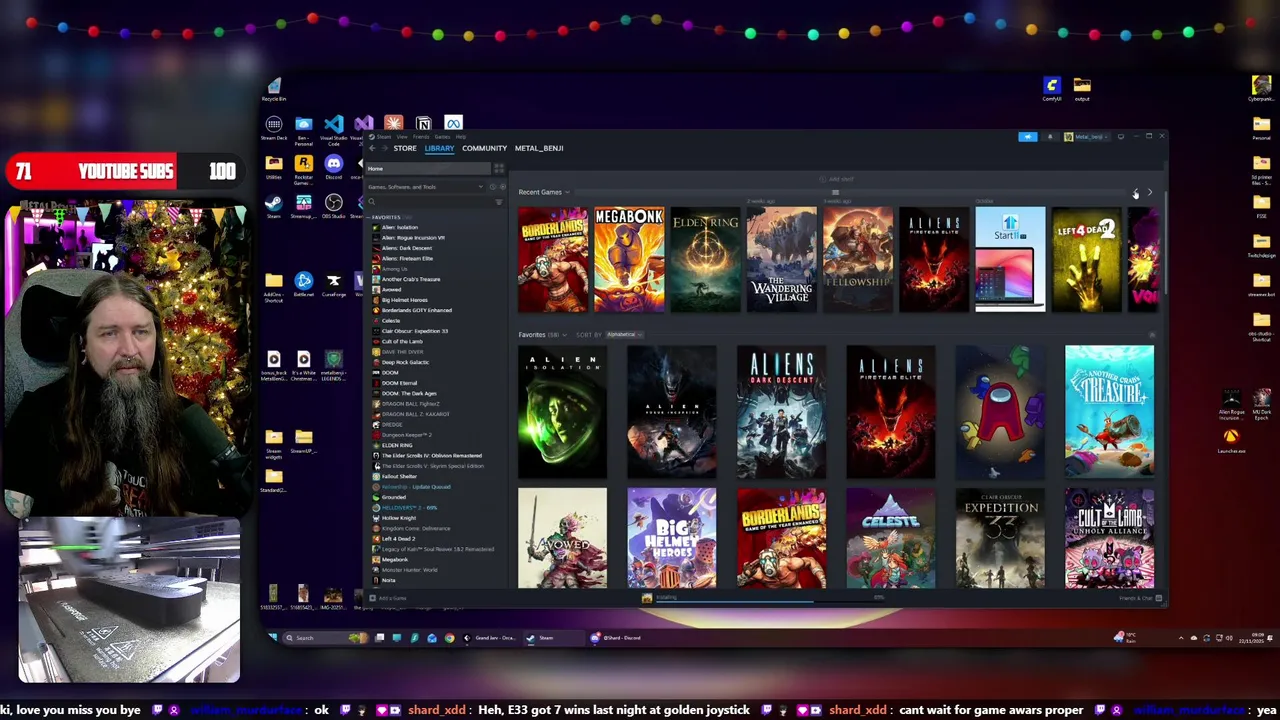Select Left 4 Dead 2 in sidebar
Viewport: 1280px width, 720px height.
tap(398, 539)
